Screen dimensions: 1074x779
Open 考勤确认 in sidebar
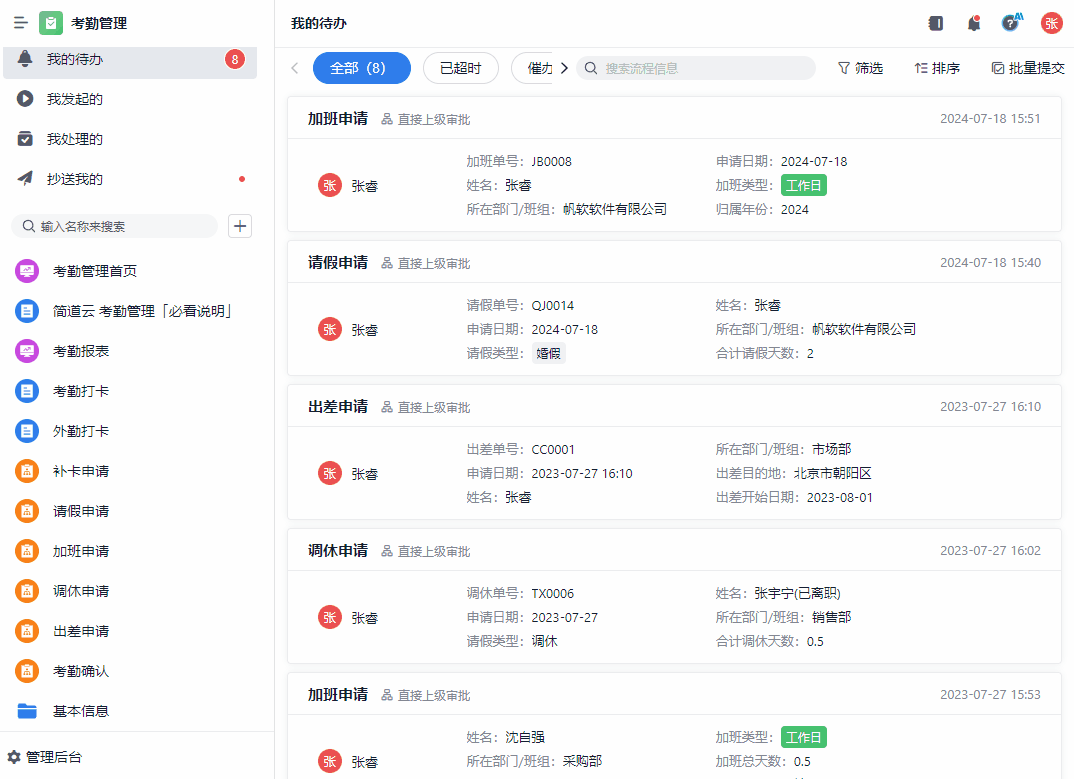pos(130,671)
